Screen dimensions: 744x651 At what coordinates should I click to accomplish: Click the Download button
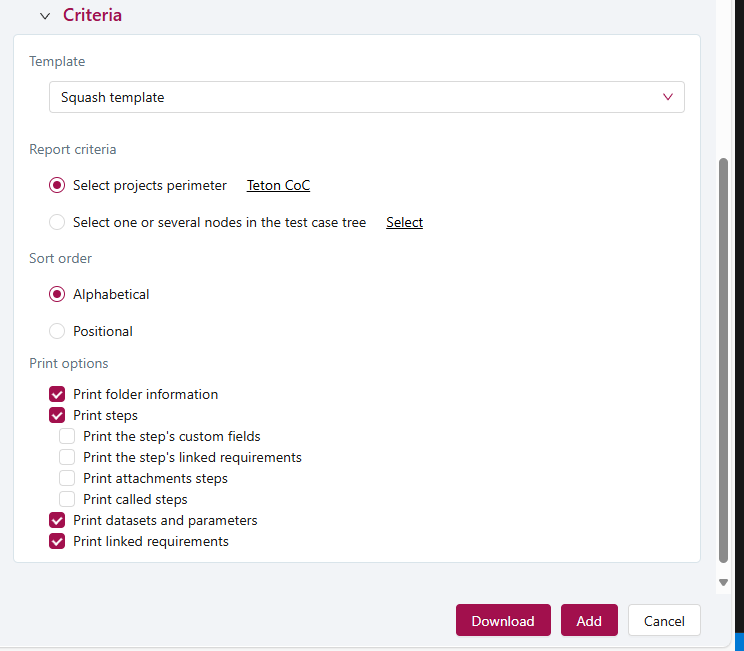click(x=502, y=620)
